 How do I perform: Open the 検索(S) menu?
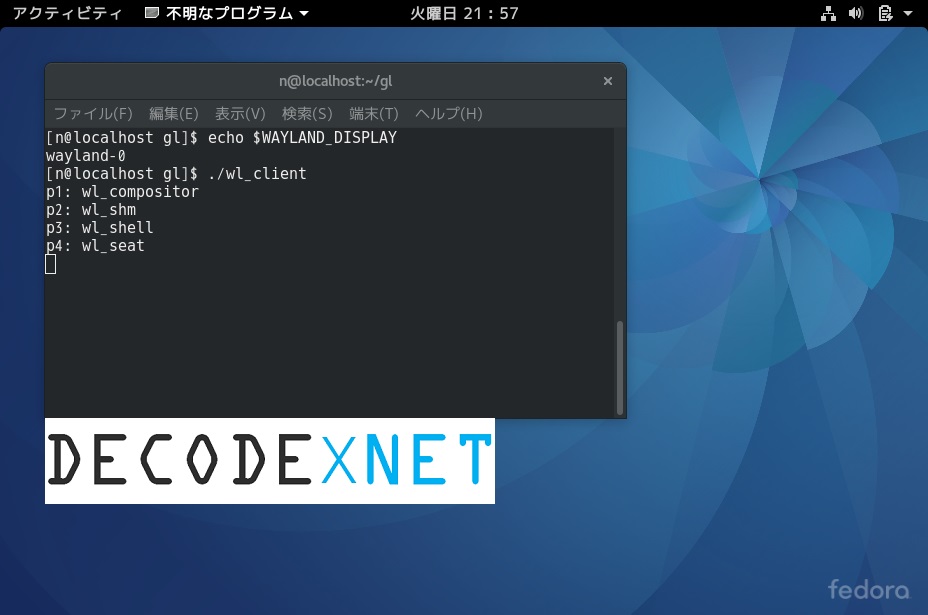(x=307, y=114)
